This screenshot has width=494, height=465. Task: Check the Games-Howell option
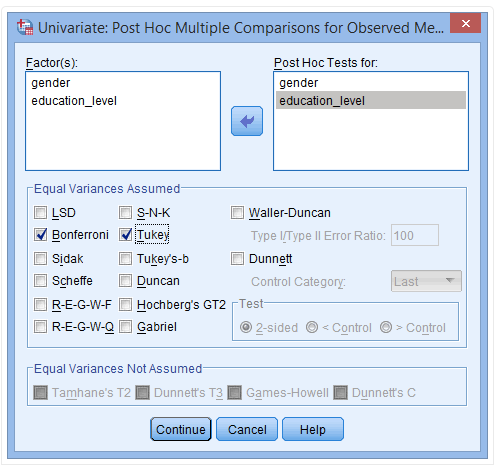tap(235, 392)
